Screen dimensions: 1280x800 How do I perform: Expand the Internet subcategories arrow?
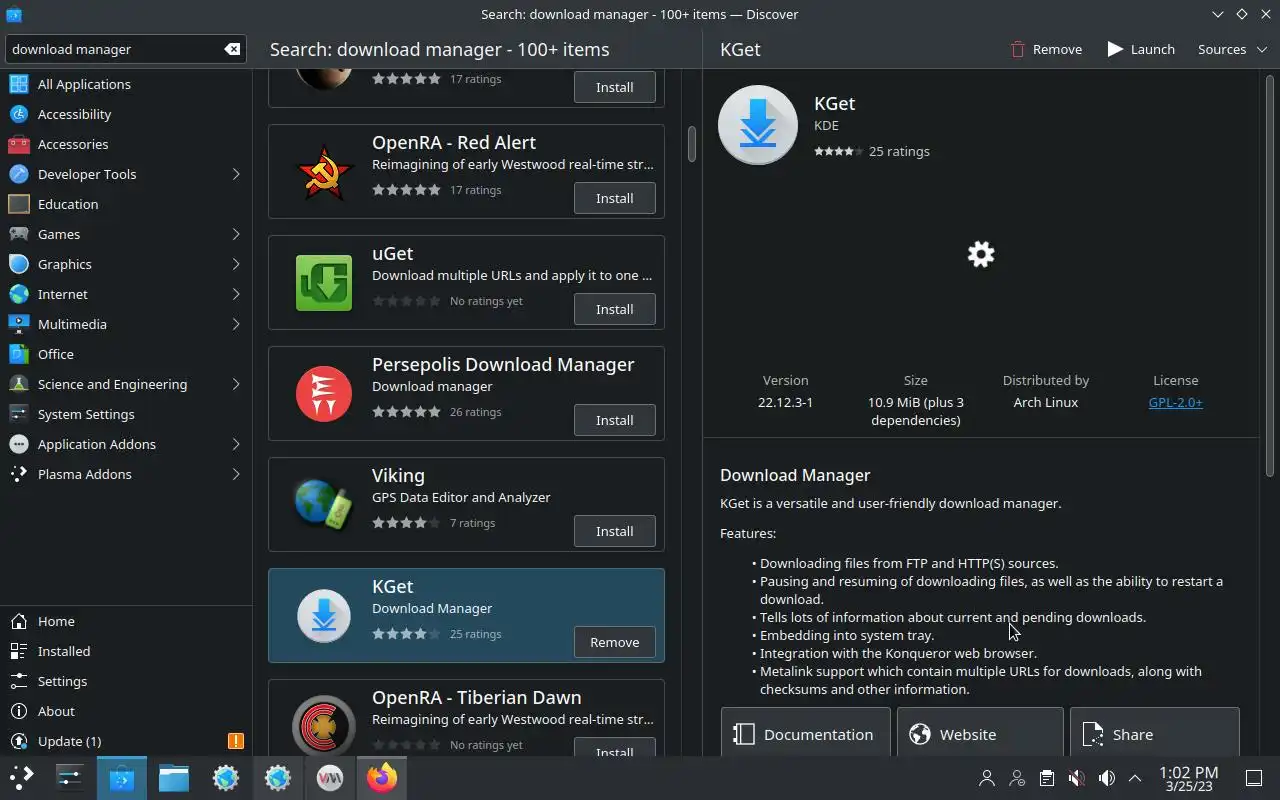[236, 294]
